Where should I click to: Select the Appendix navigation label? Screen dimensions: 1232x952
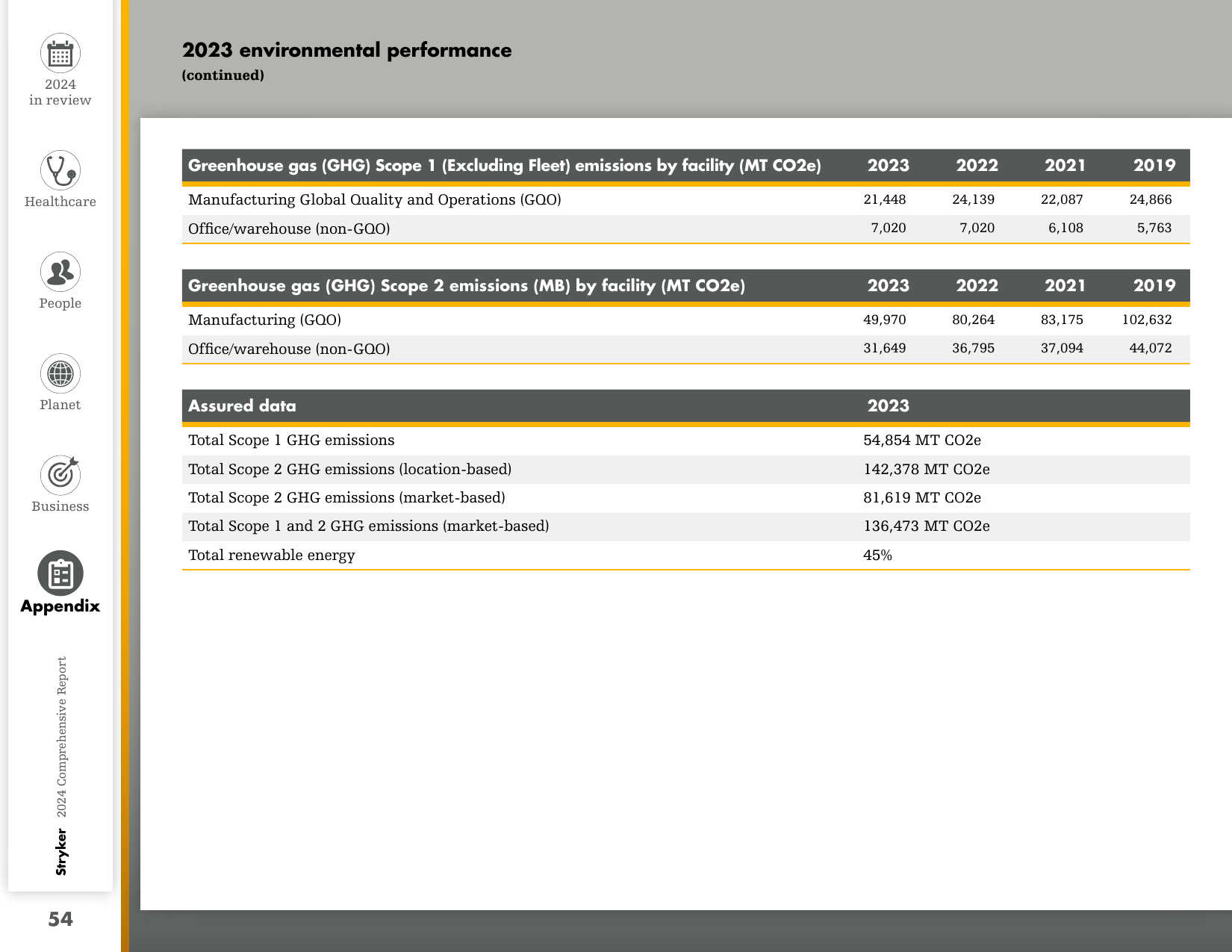pos(60,606)
